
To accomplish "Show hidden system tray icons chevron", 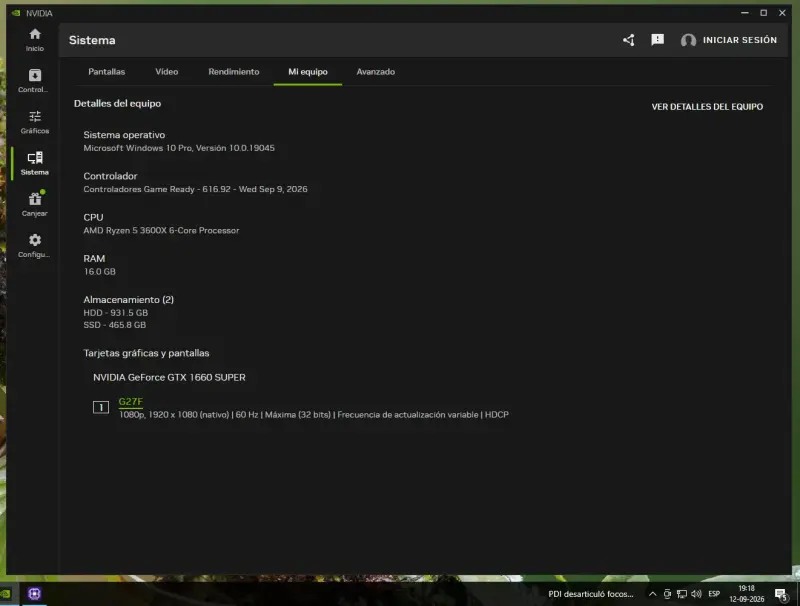I will pos(653,594).
